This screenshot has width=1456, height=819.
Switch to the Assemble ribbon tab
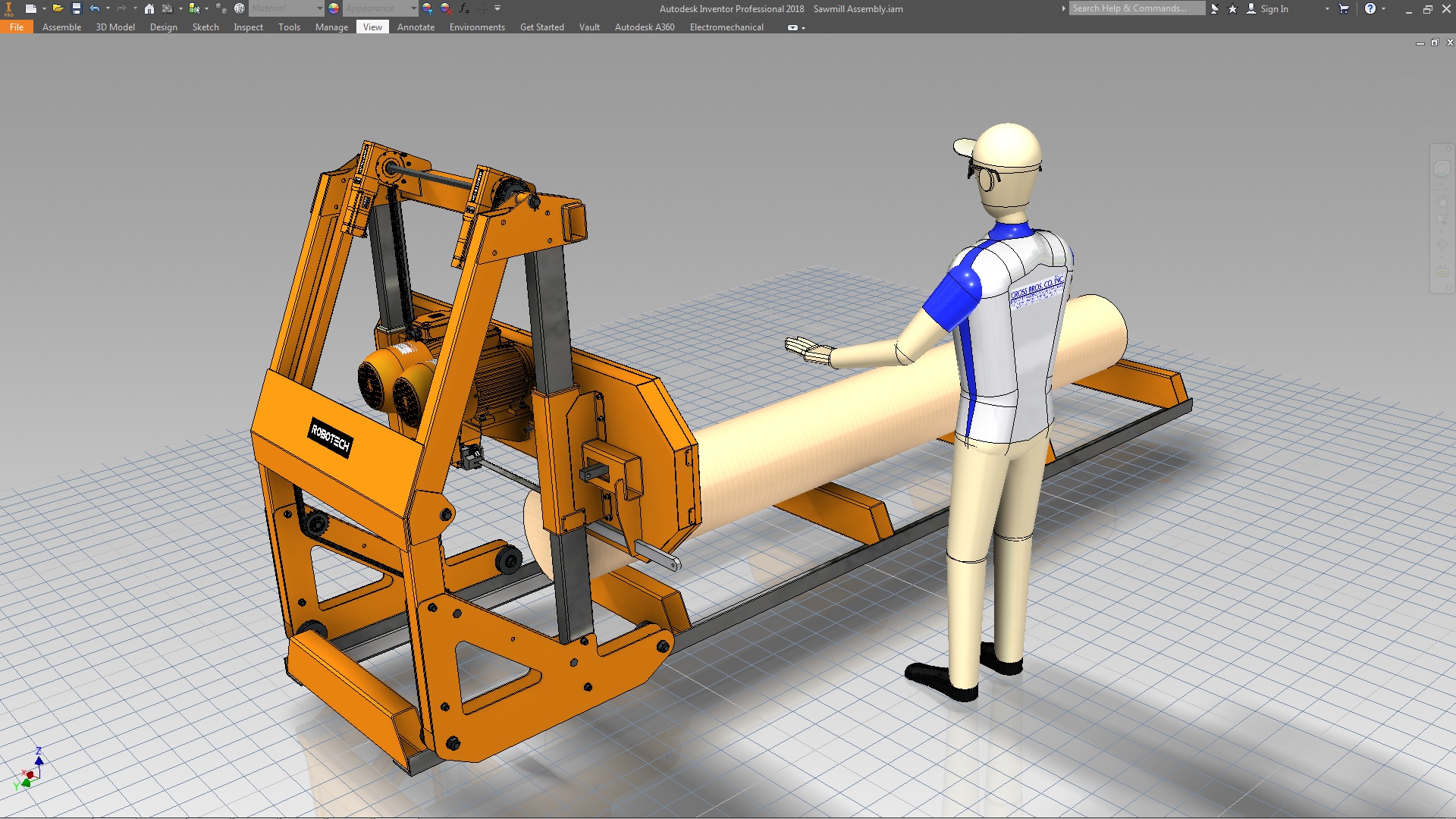pyautogui.click(x=61, y=27)
